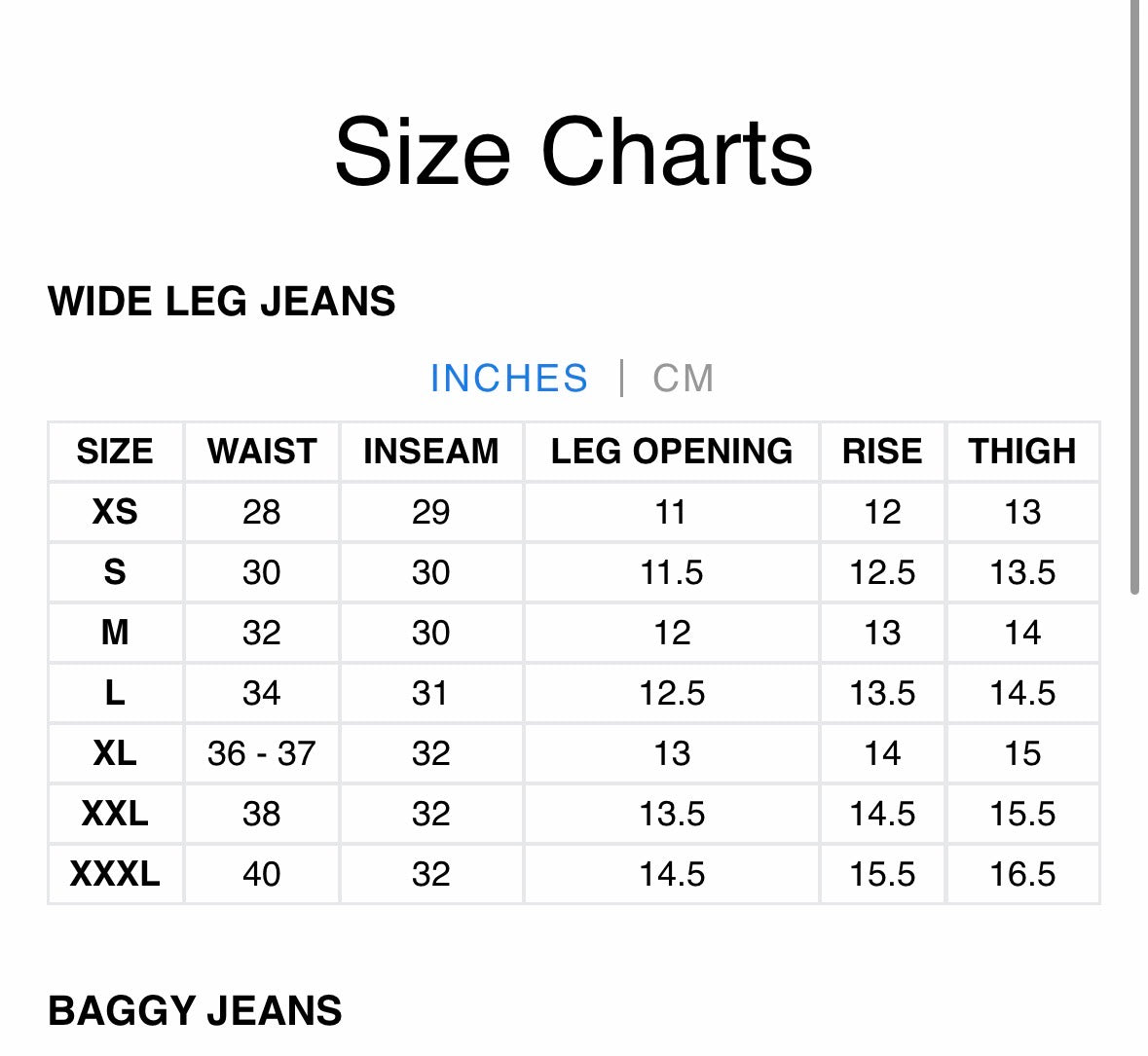Click the XXL thigh value 15.5
1148x1056 pixels.
1022,814
